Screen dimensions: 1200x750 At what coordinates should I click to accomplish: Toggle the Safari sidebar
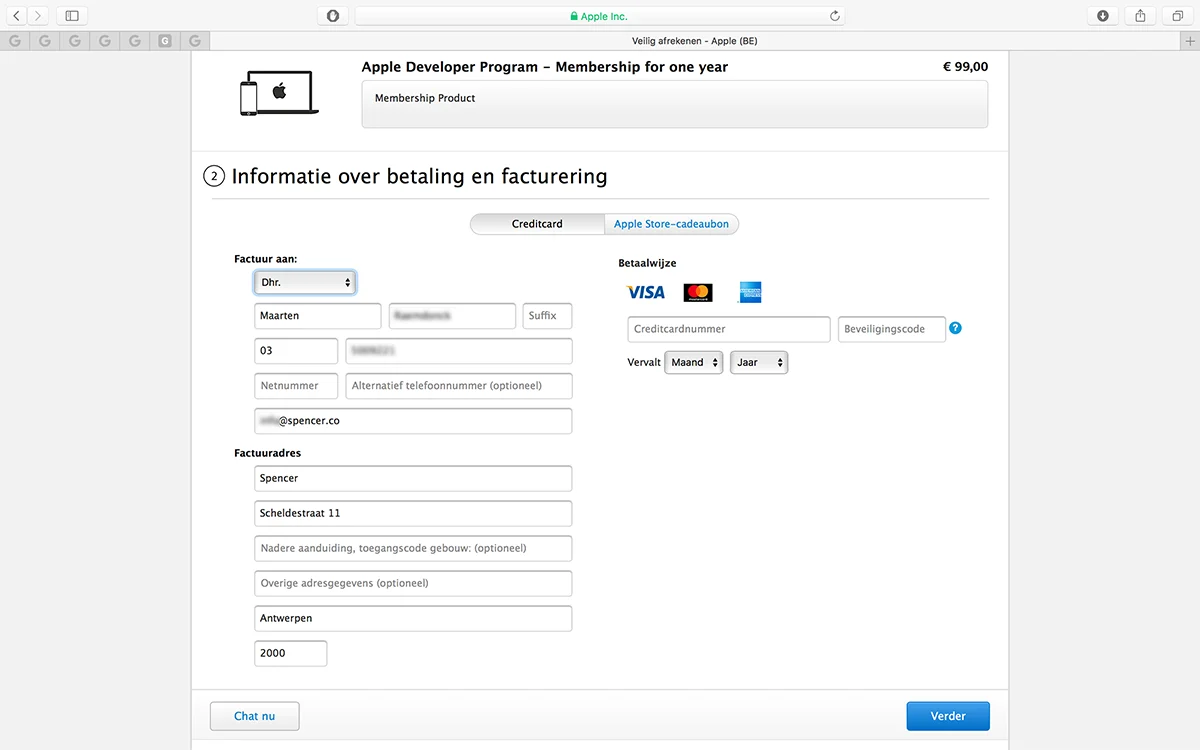pyautogui.click(x=71, y=16)
